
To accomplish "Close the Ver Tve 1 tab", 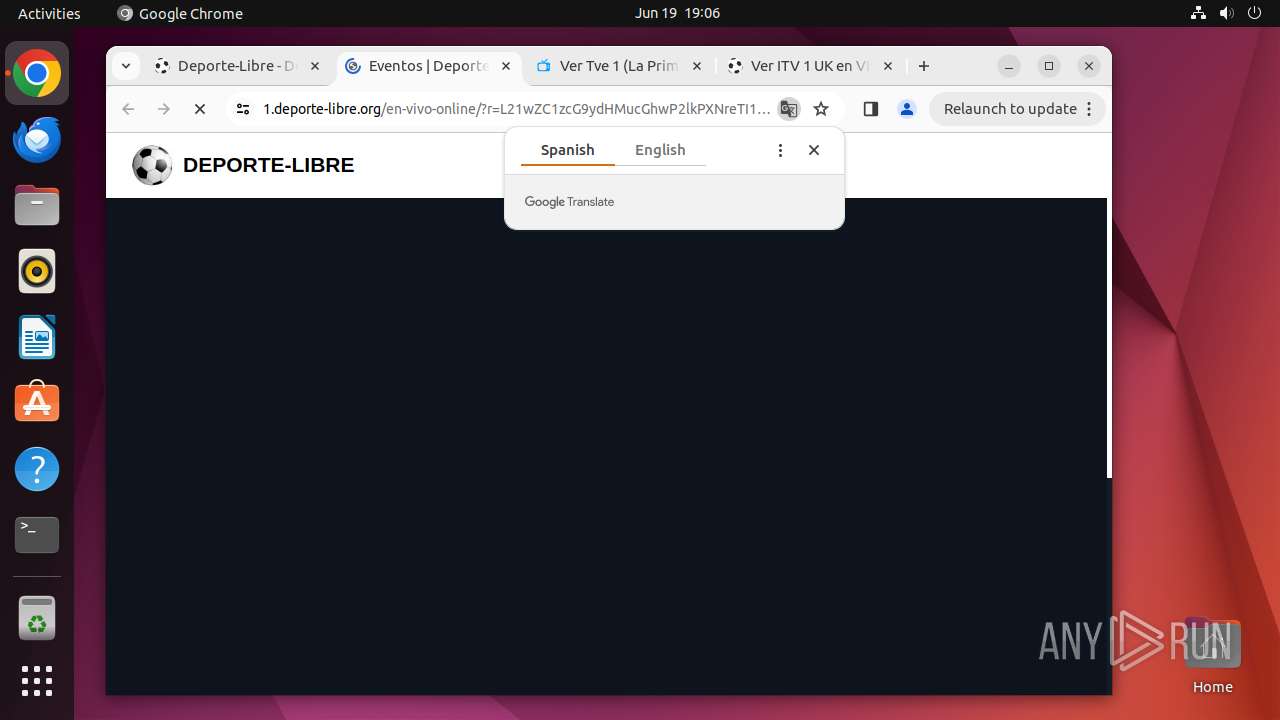I will [x=697, y=66].
